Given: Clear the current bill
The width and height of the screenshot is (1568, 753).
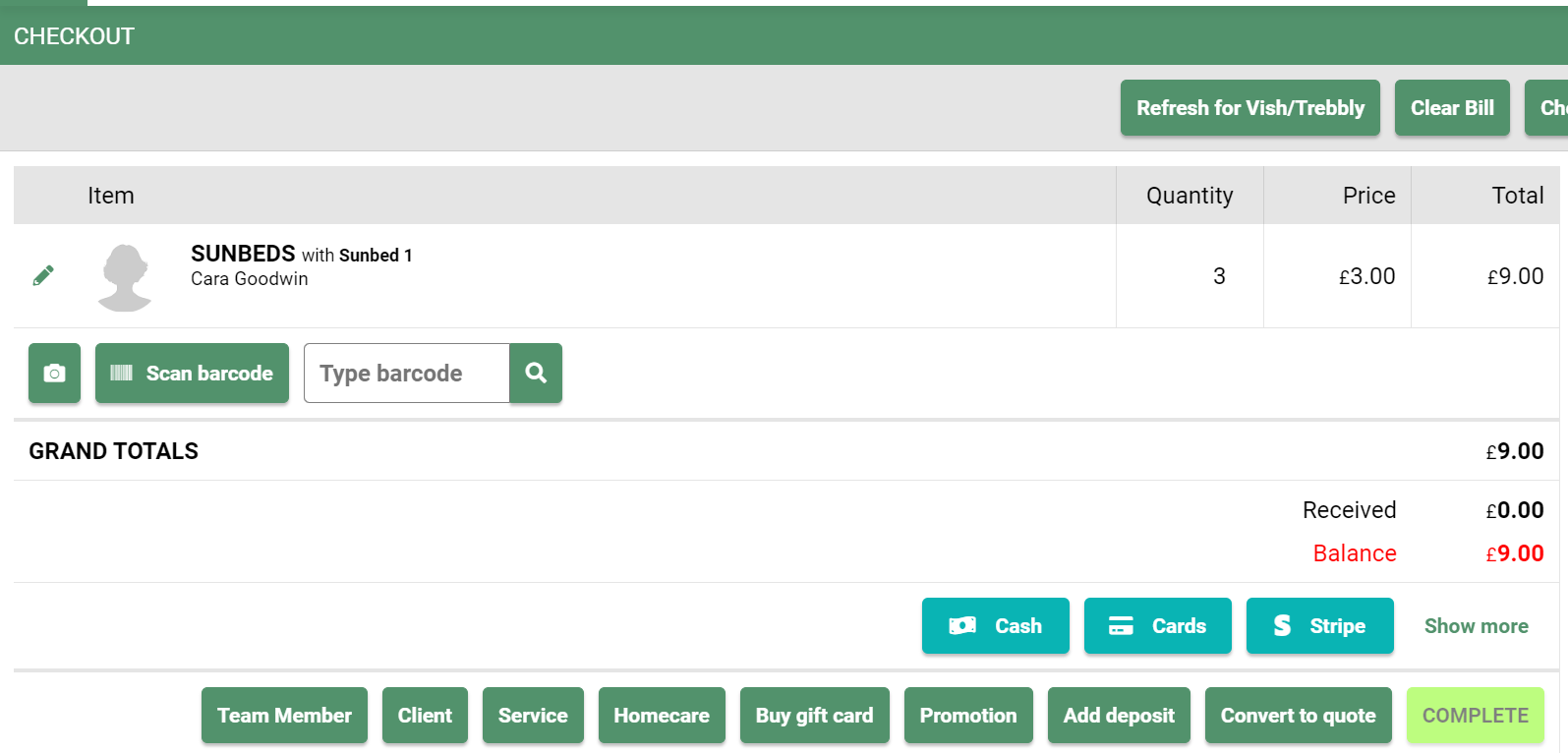Looking at the screenshot, I should point(1451,108).
